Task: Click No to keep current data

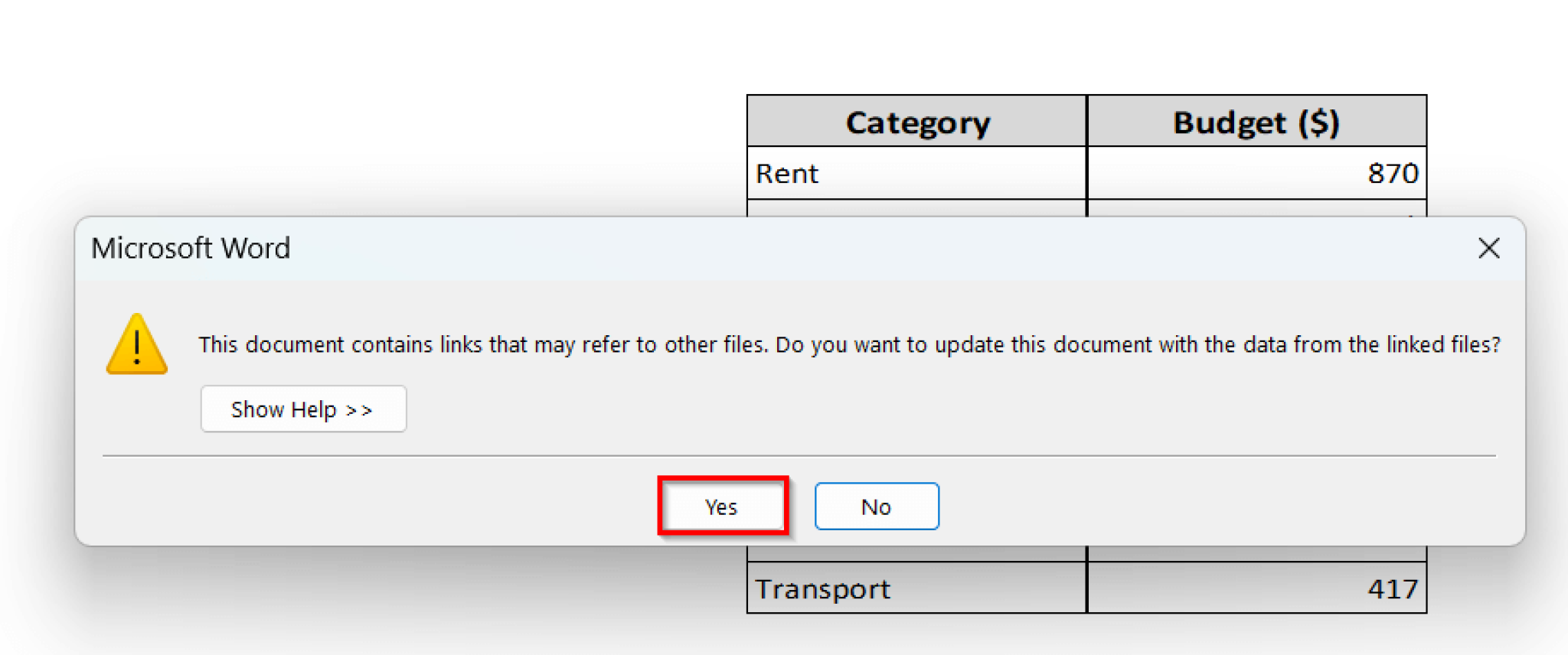Action: tap(876, 506)
